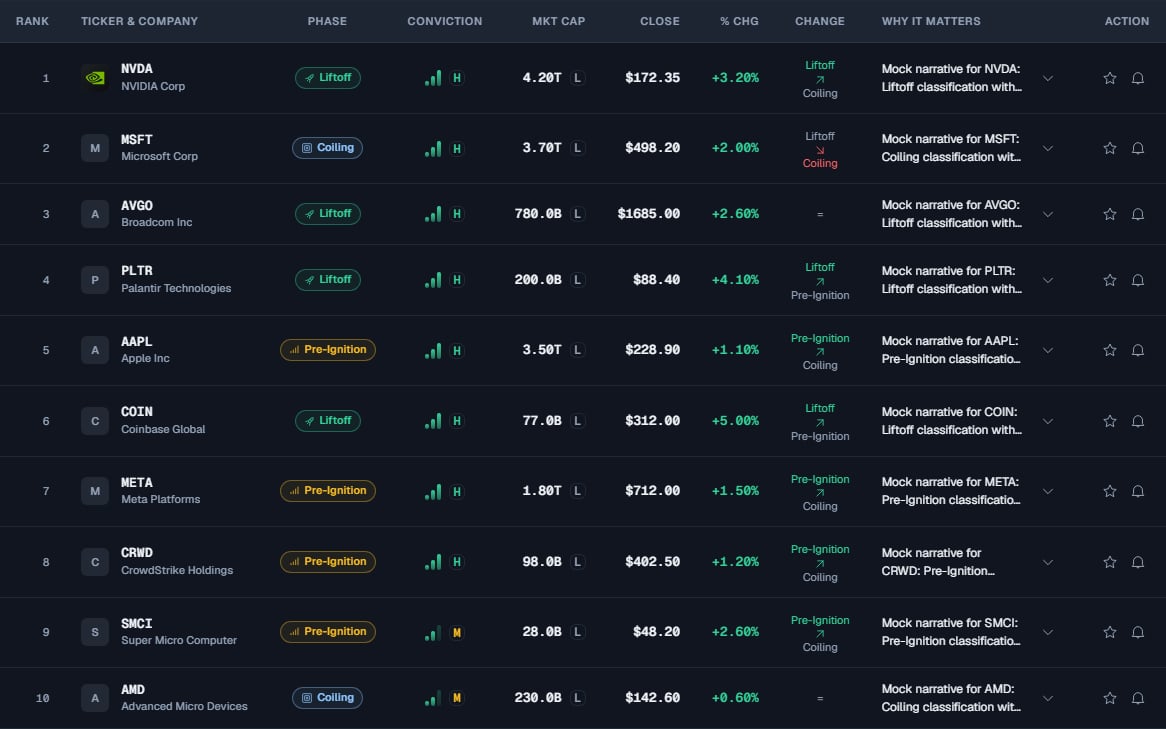Click SMCI conviction bars icon

click(433, 632)
